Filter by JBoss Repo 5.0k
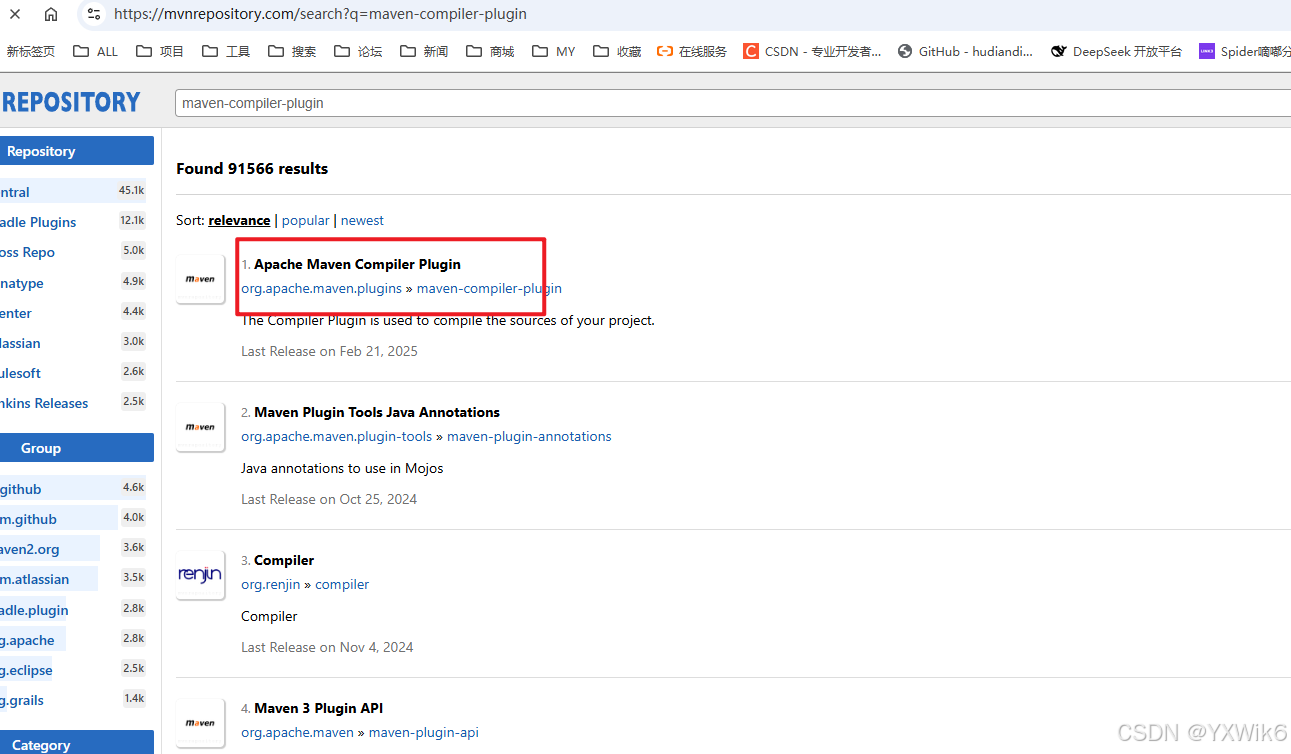Viewport: 1291px width, 754px height. pyautogui.click(x=74, y=252)
